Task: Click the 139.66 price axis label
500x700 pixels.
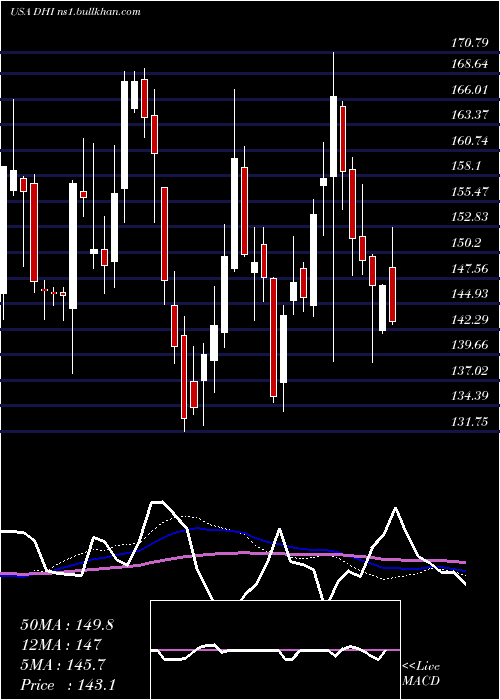Action: pyautogui.click(x=469, y=345)
